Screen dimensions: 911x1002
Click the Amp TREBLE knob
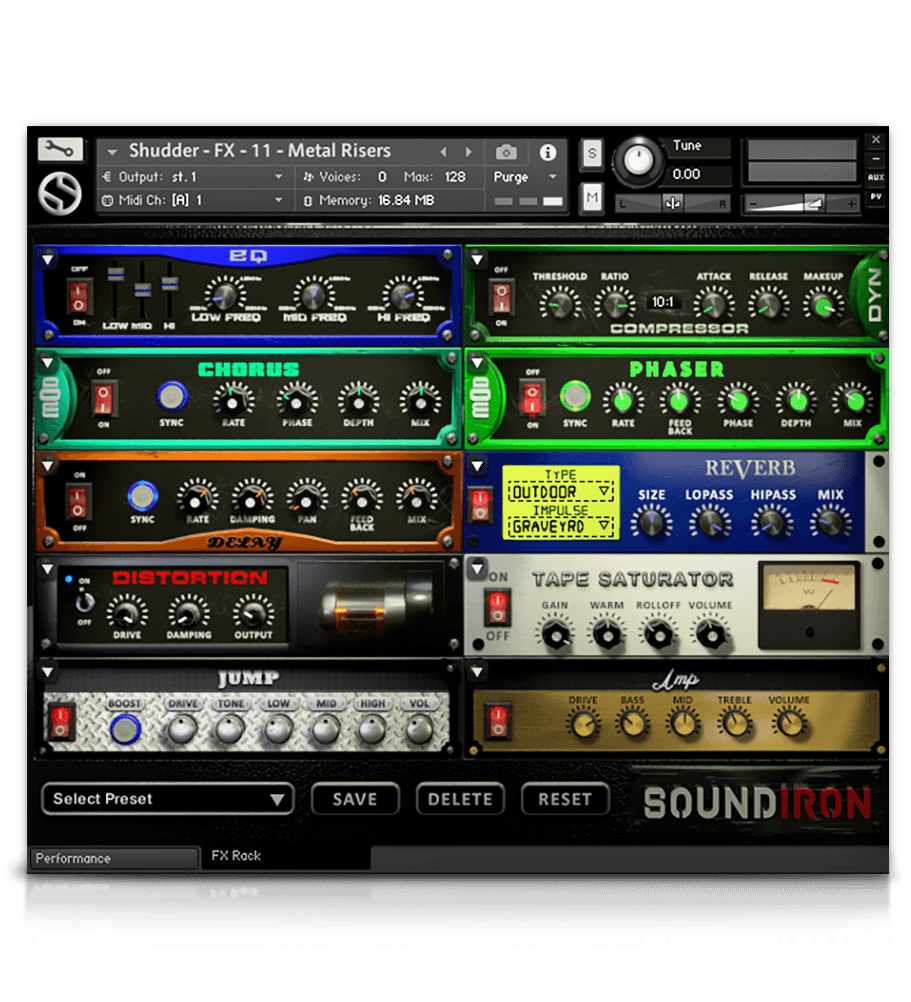pos(736,724)
